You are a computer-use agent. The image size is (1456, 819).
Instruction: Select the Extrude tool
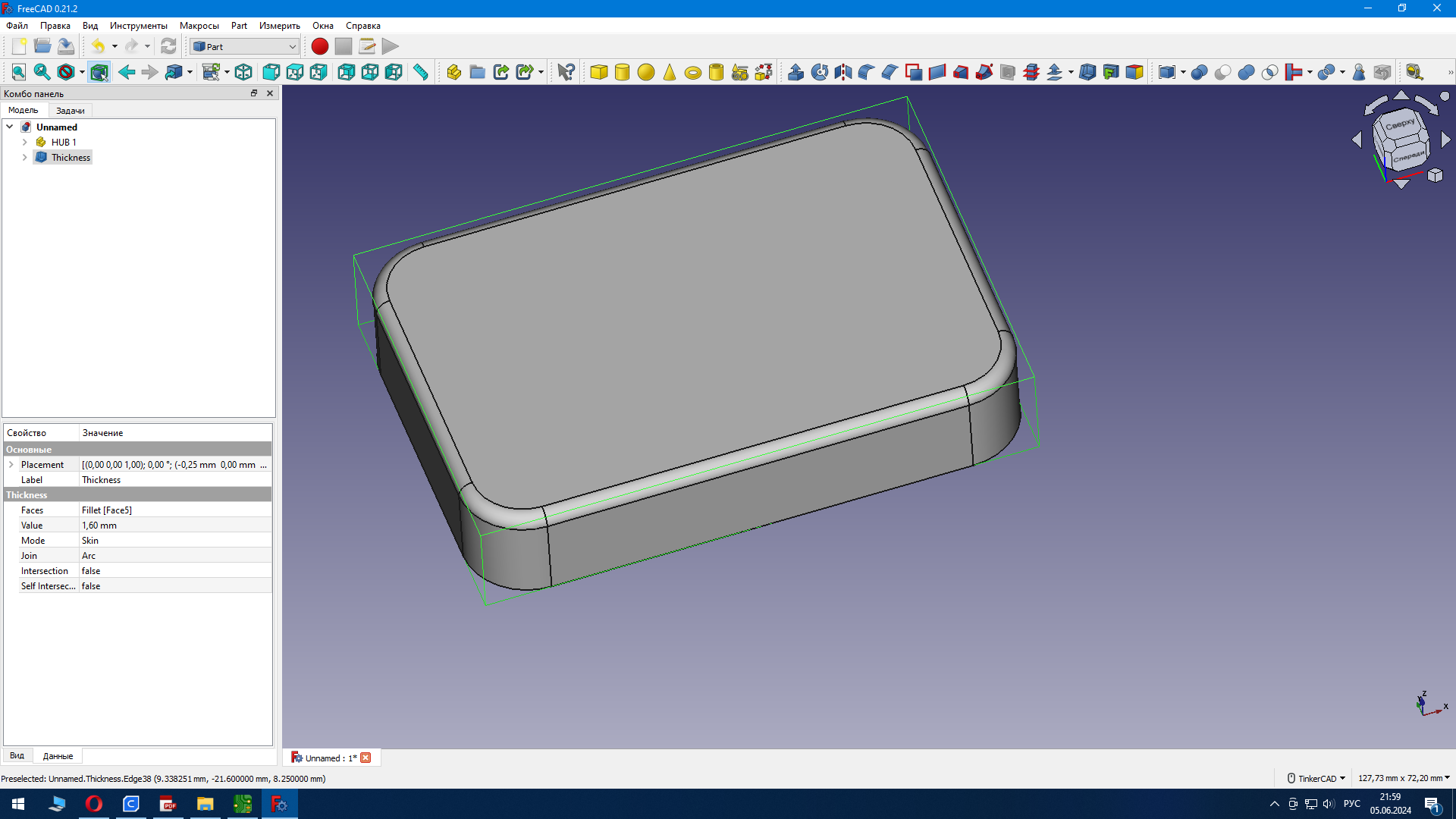(x=796, y=72)
